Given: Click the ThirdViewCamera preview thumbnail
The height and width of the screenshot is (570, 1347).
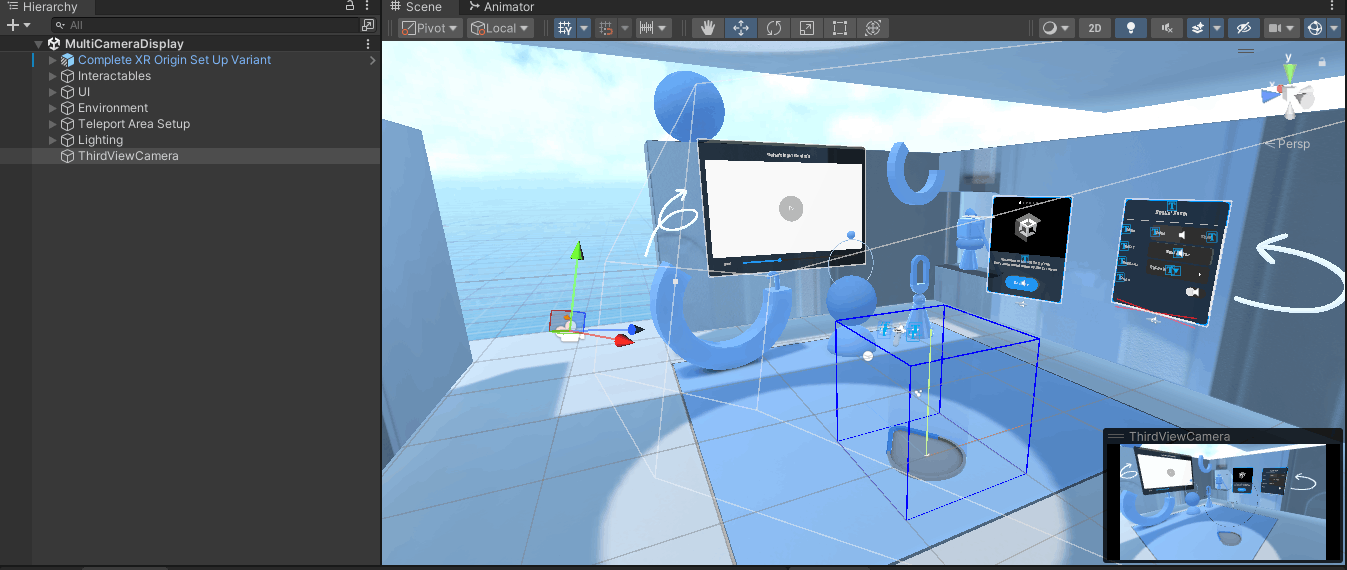Looking at the screenshot, I should [x=1222, y=502].
